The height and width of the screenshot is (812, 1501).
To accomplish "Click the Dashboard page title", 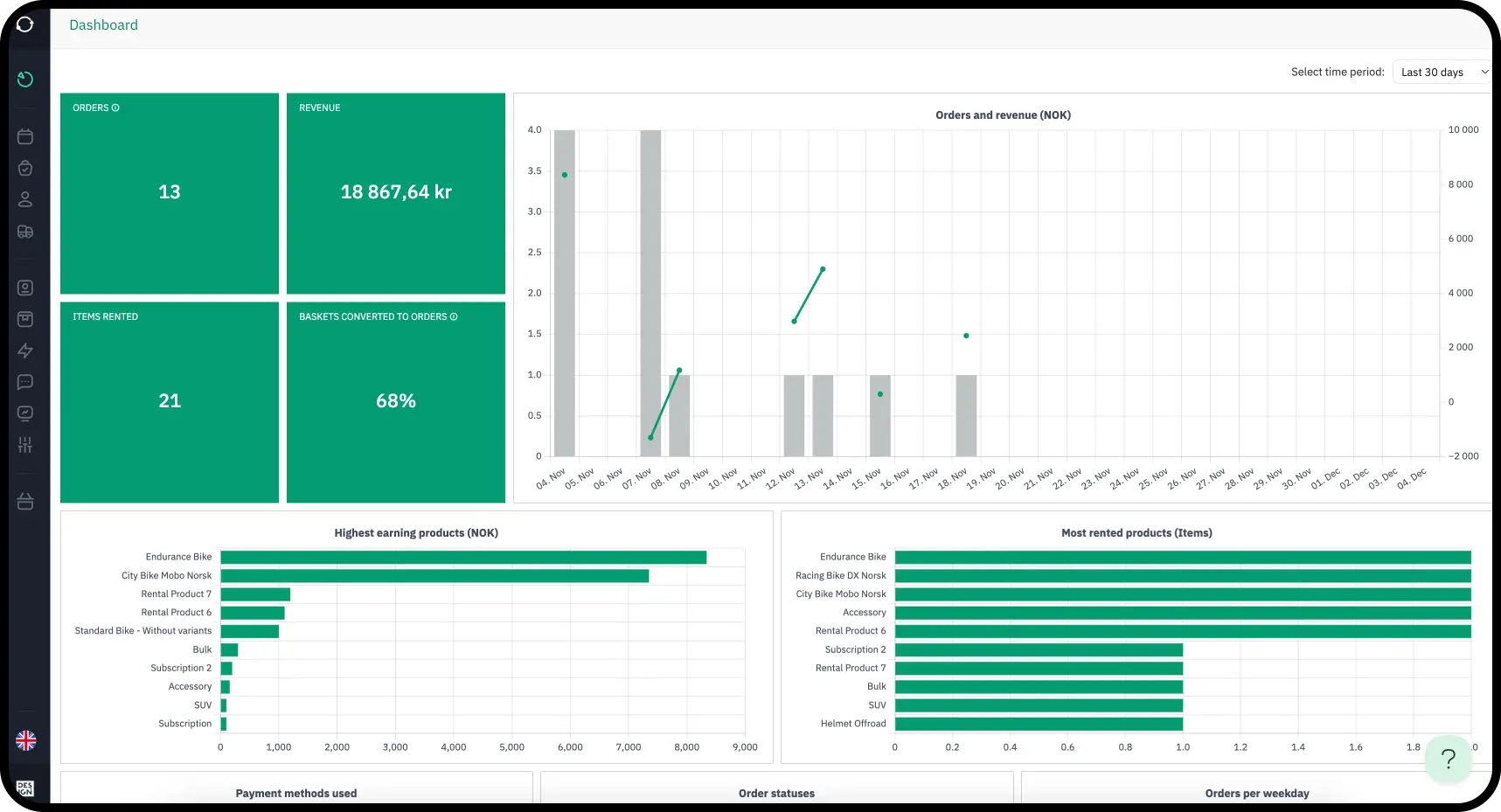I will pyautogui.click(x=103, y=24).
